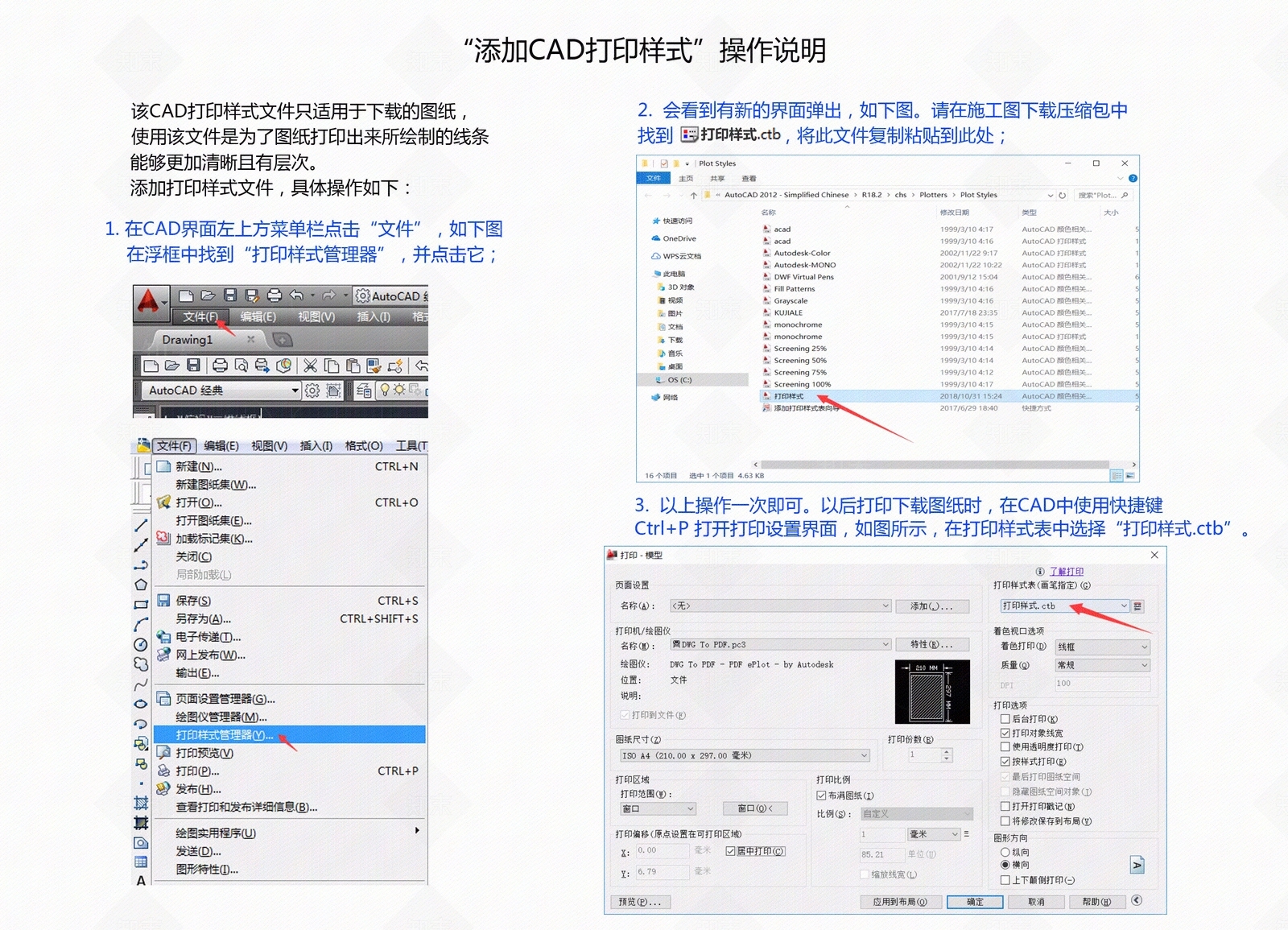This screenshot has height=930, width=1288.
Task: Click the workspace settings gear icon
Action: (312, 391)
